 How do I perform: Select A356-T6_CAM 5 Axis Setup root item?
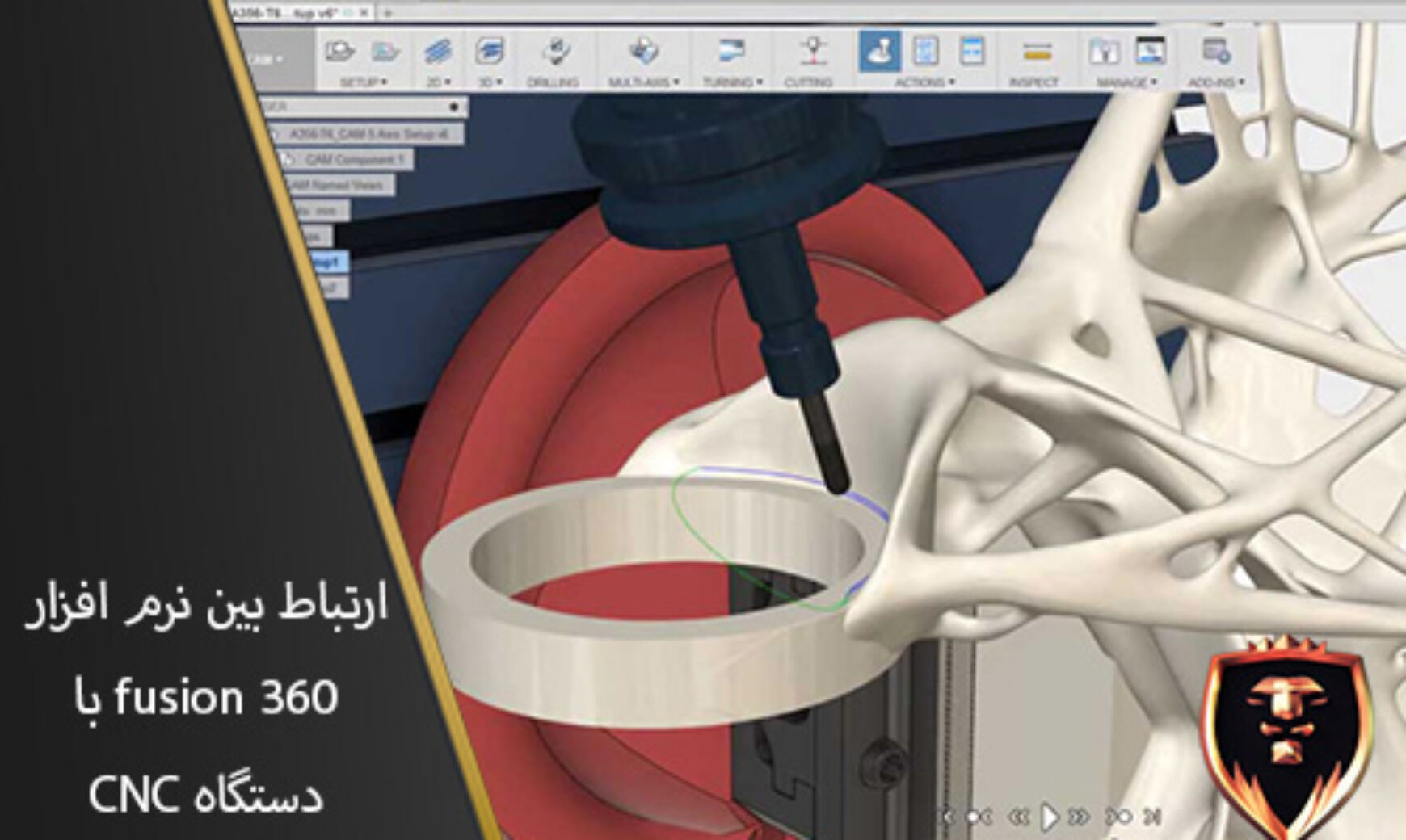[367, 133]
